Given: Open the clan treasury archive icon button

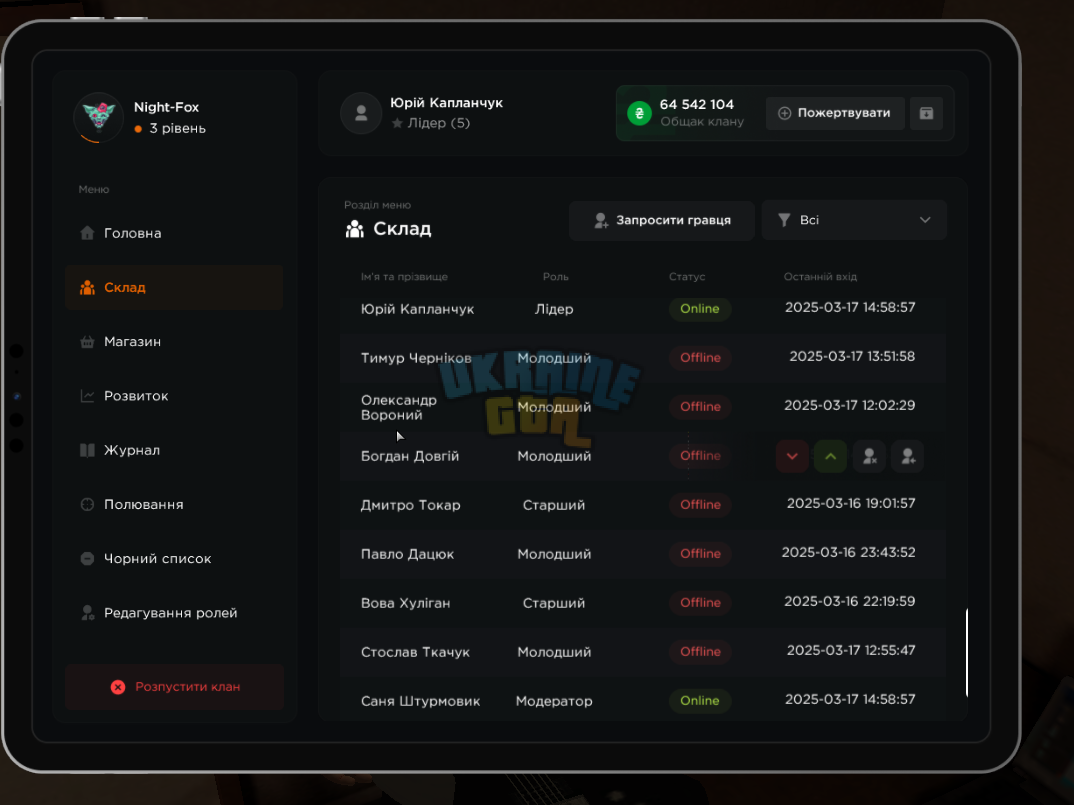Looking at the screenshot, I should [926, 113].
